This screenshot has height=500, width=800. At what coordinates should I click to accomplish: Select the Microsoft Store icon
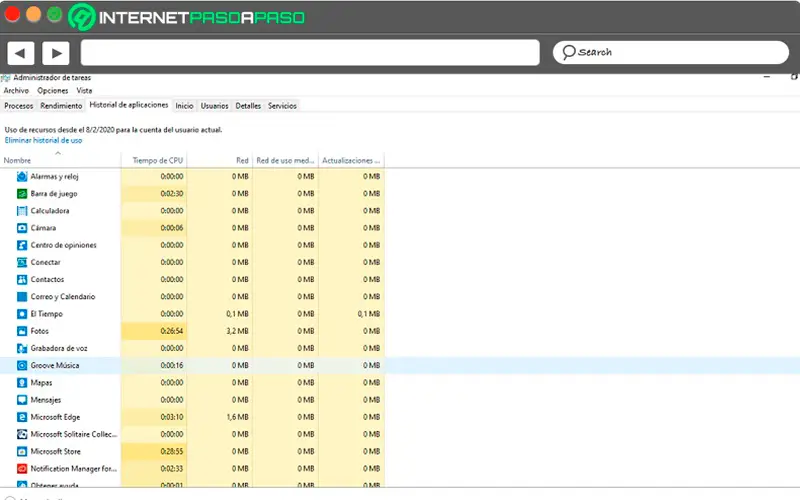pos(22,451)
